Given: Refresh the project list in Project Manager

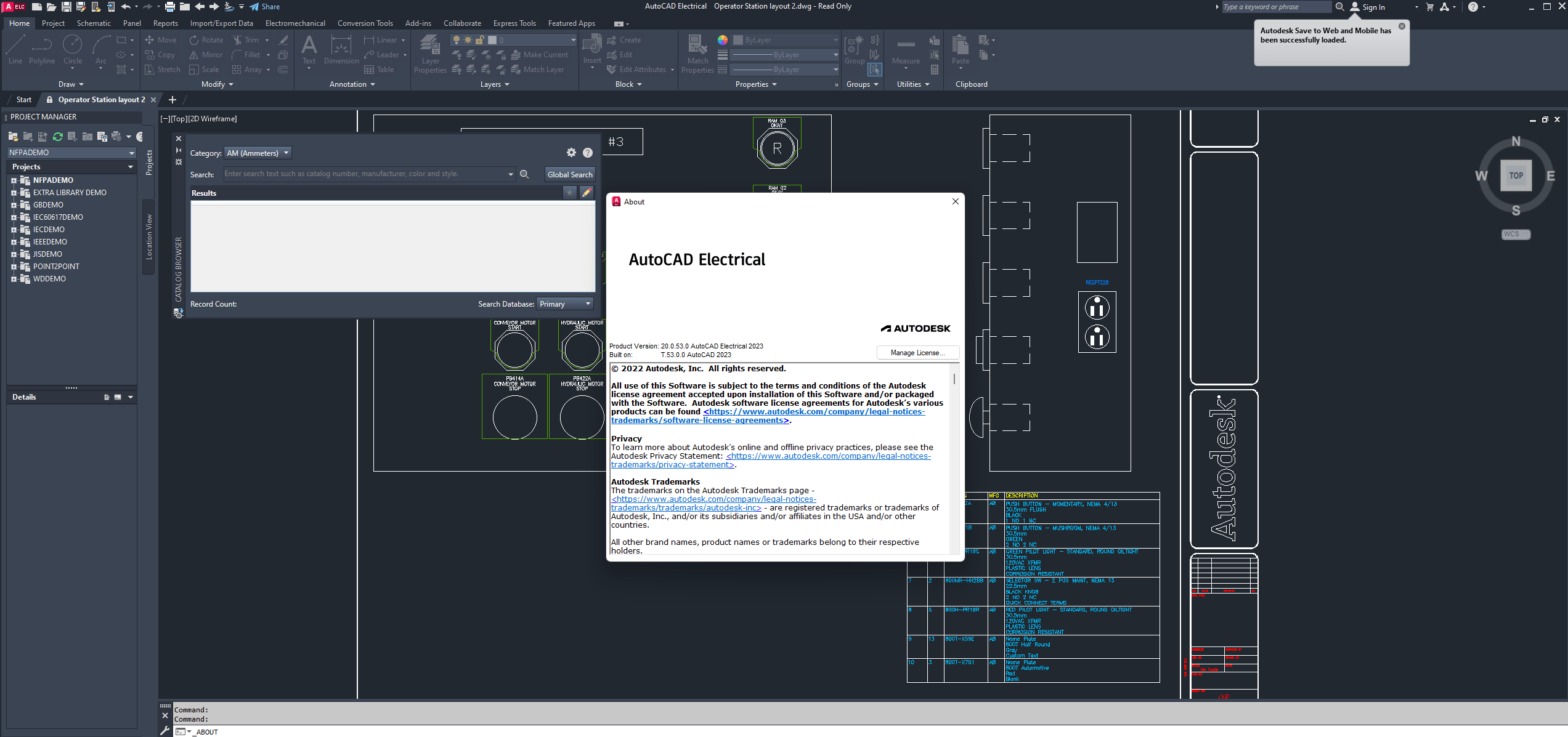Looking at the screenshot, I should pyautogui.click(x=57, y=137).
